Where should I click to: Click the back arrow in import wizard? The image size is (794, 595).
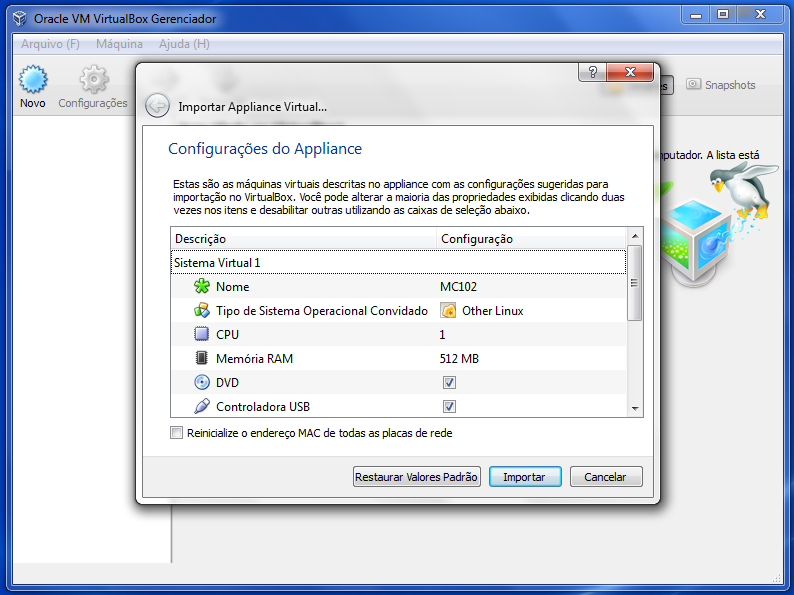157,106
